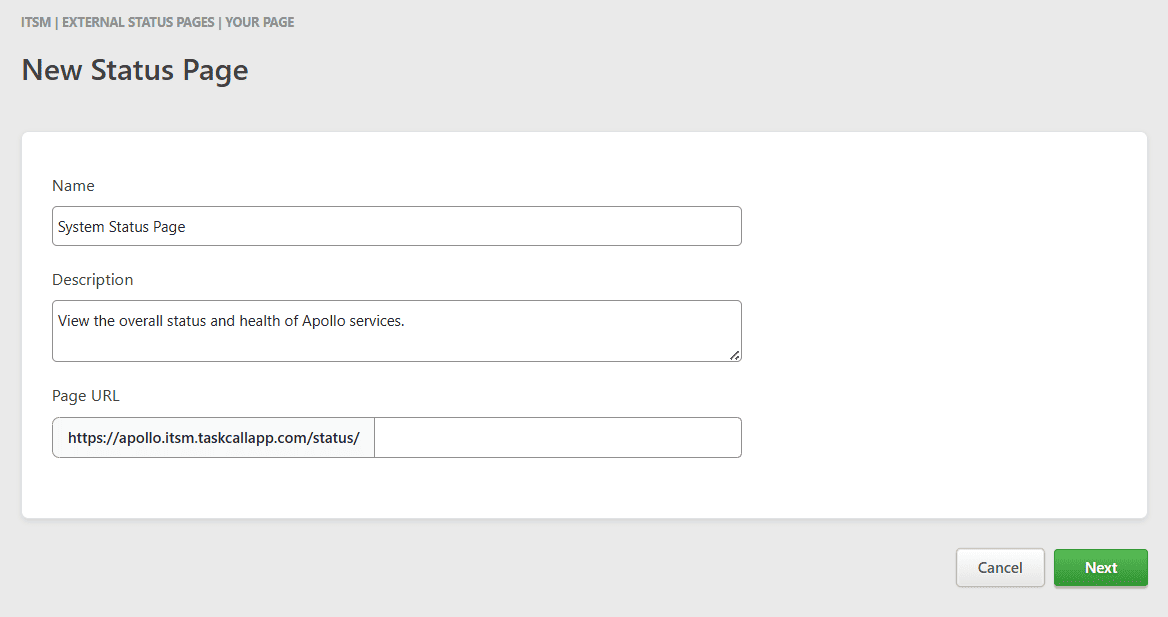Open External Status Pages breadcrumb link
The image size is (1168, 617).
[x=138, y=22]
